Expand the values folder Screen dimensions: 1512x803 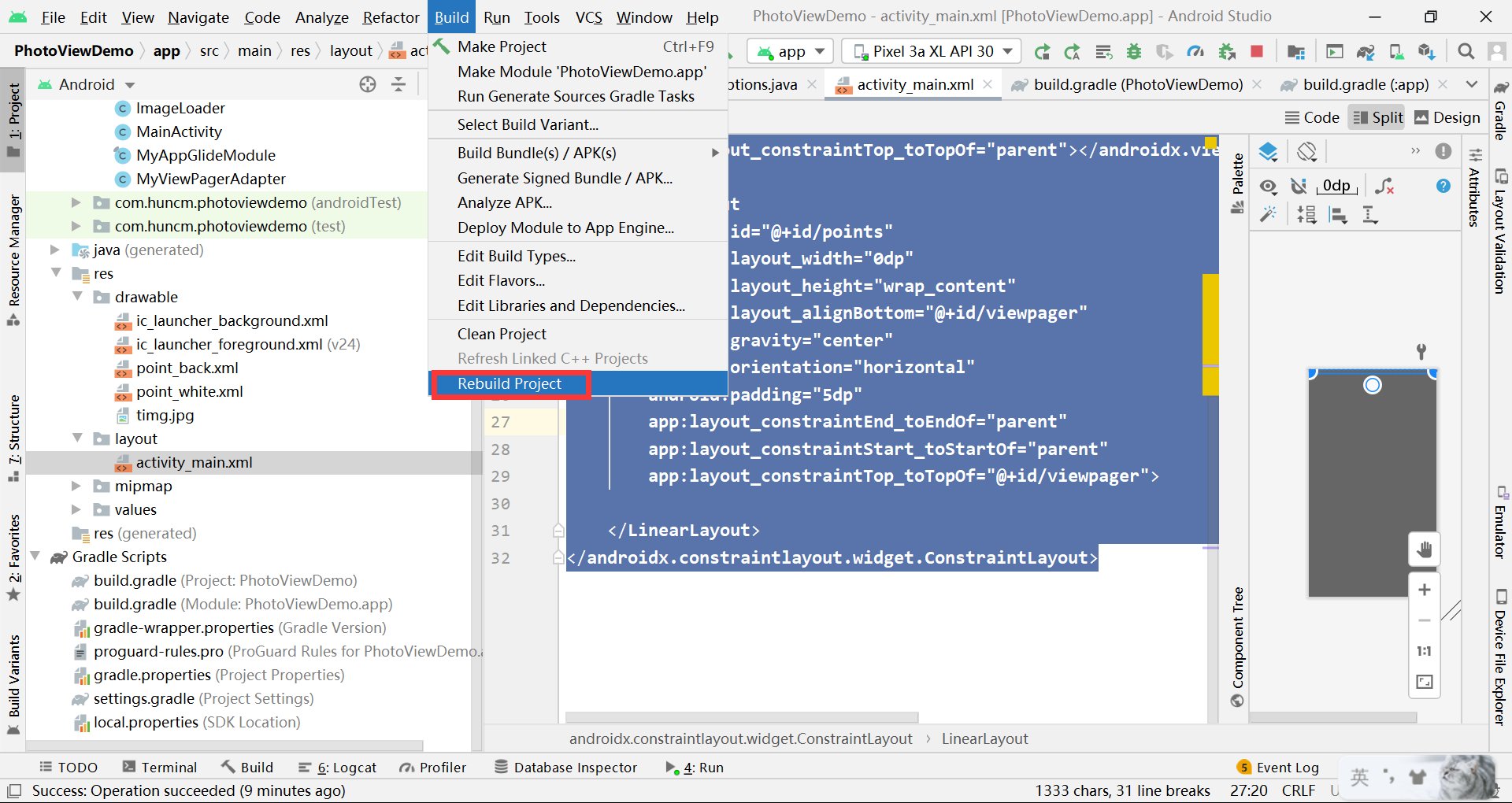pyautogui.click(x=77, y=509)
